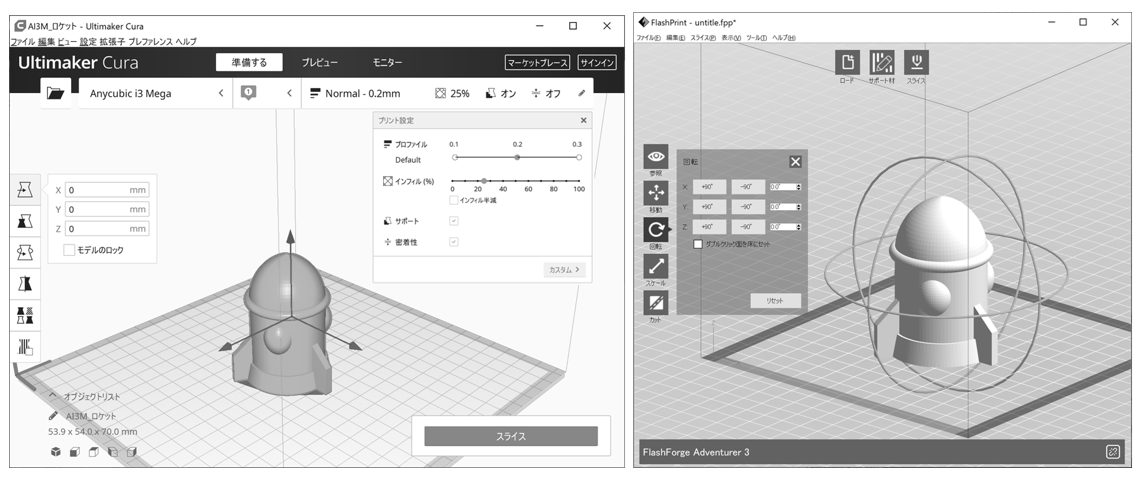Open FlashPrint ツール(T) menu
The height and width of the screenshot is (484, 1144).
coord(756,38)
